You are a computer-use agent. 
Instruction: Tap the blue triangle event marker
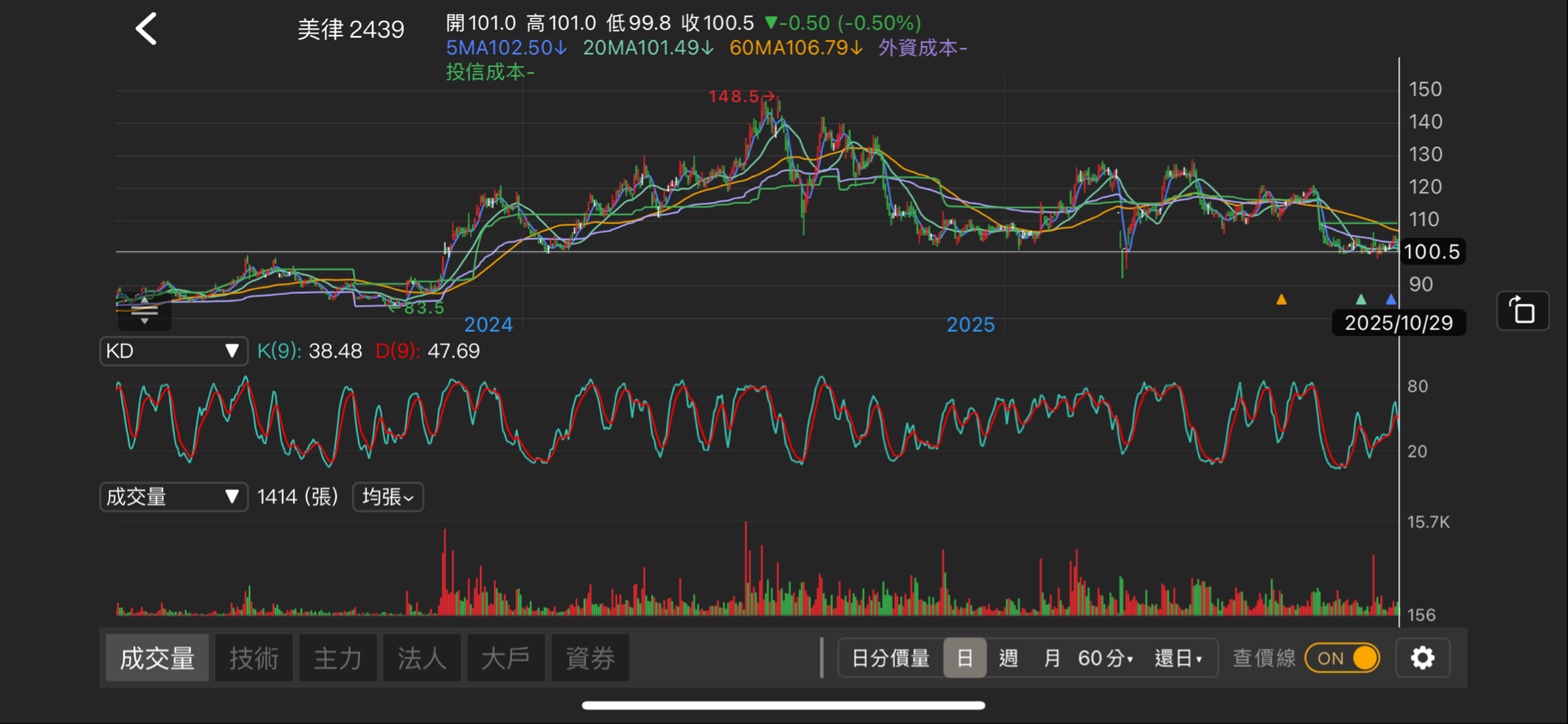1391,300
